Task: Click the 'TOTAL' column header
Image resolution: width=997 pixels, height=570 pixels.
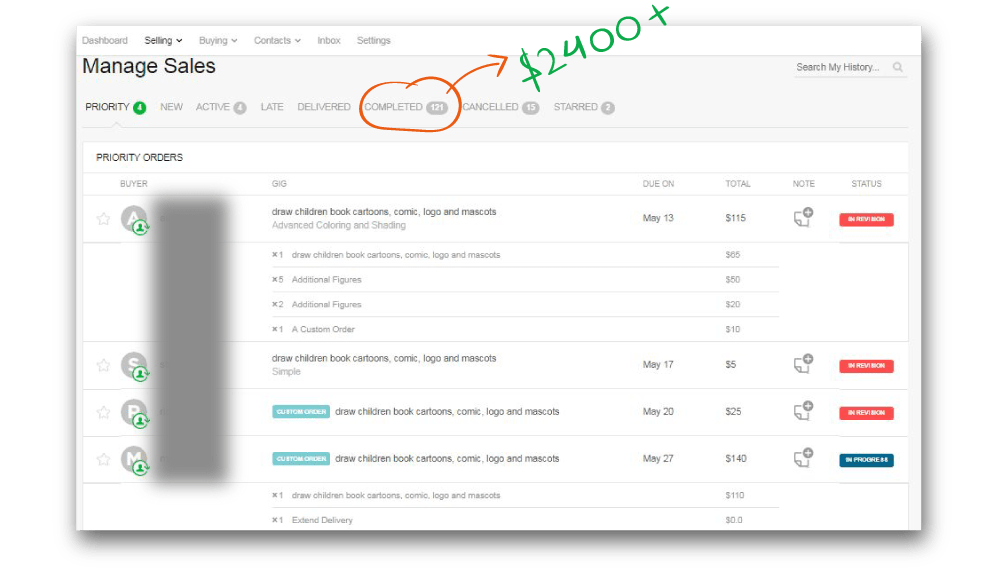Action: (x=738, y=184)
